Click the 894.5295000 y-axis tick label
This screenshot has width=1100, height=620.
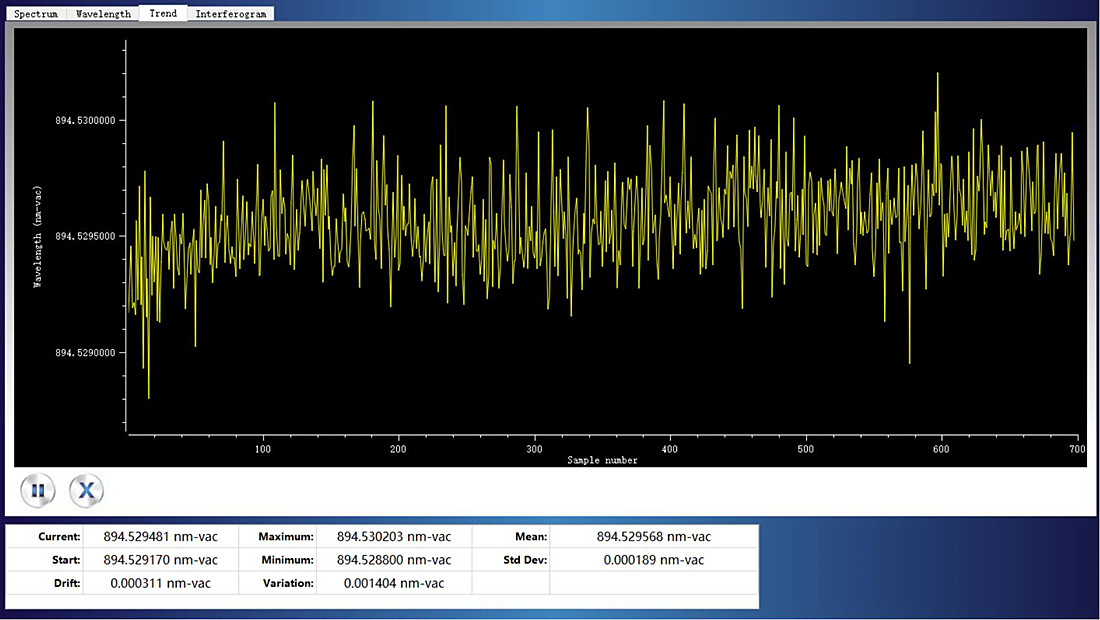(x=86, y=236)
